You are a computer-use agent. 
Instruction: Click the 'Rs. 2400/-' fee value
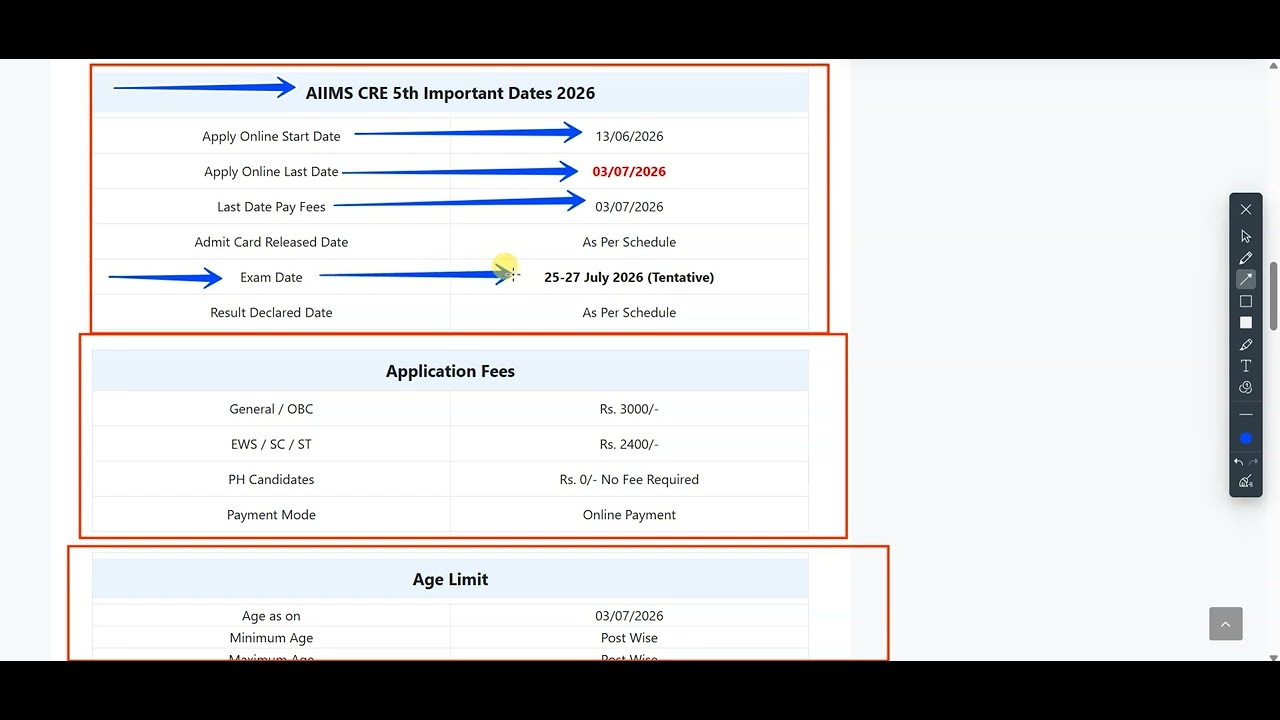click(x=629, y=444)
